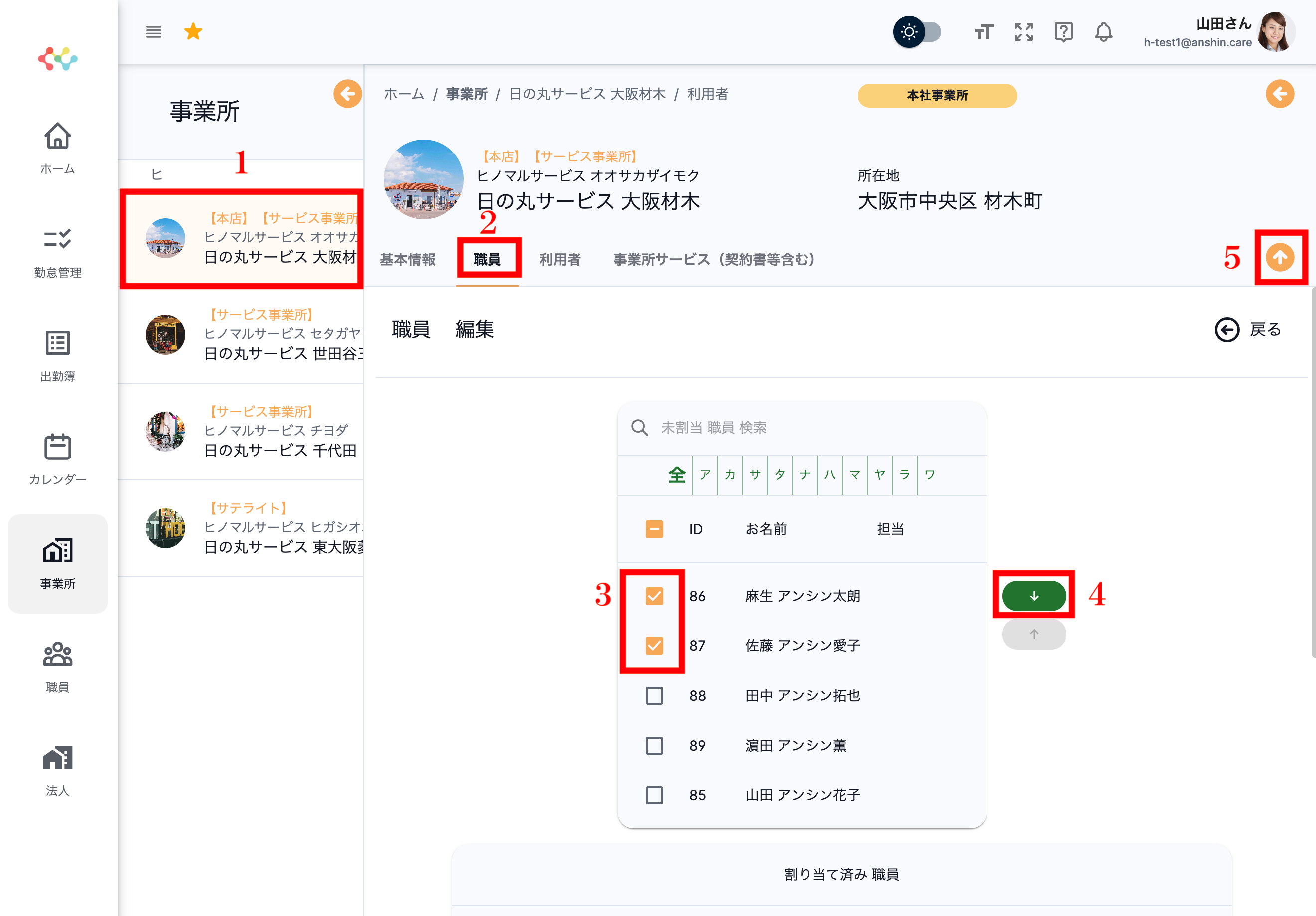This screenshot has height=916, width=1316.
Task: Click the orange up-arrow collapse button
Action: click(1279, 257)
